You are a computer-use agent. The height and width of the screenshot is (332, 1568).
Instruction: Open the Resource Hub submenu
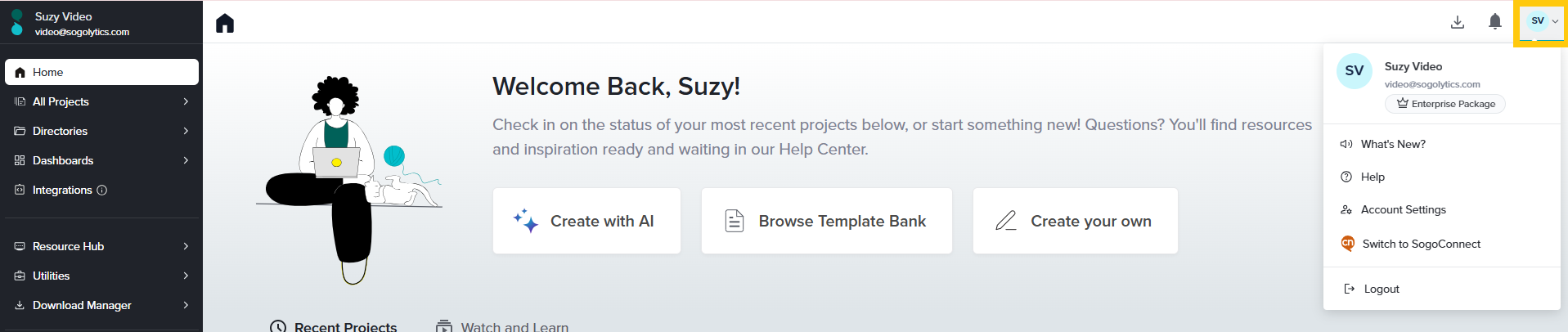(186, 246)
